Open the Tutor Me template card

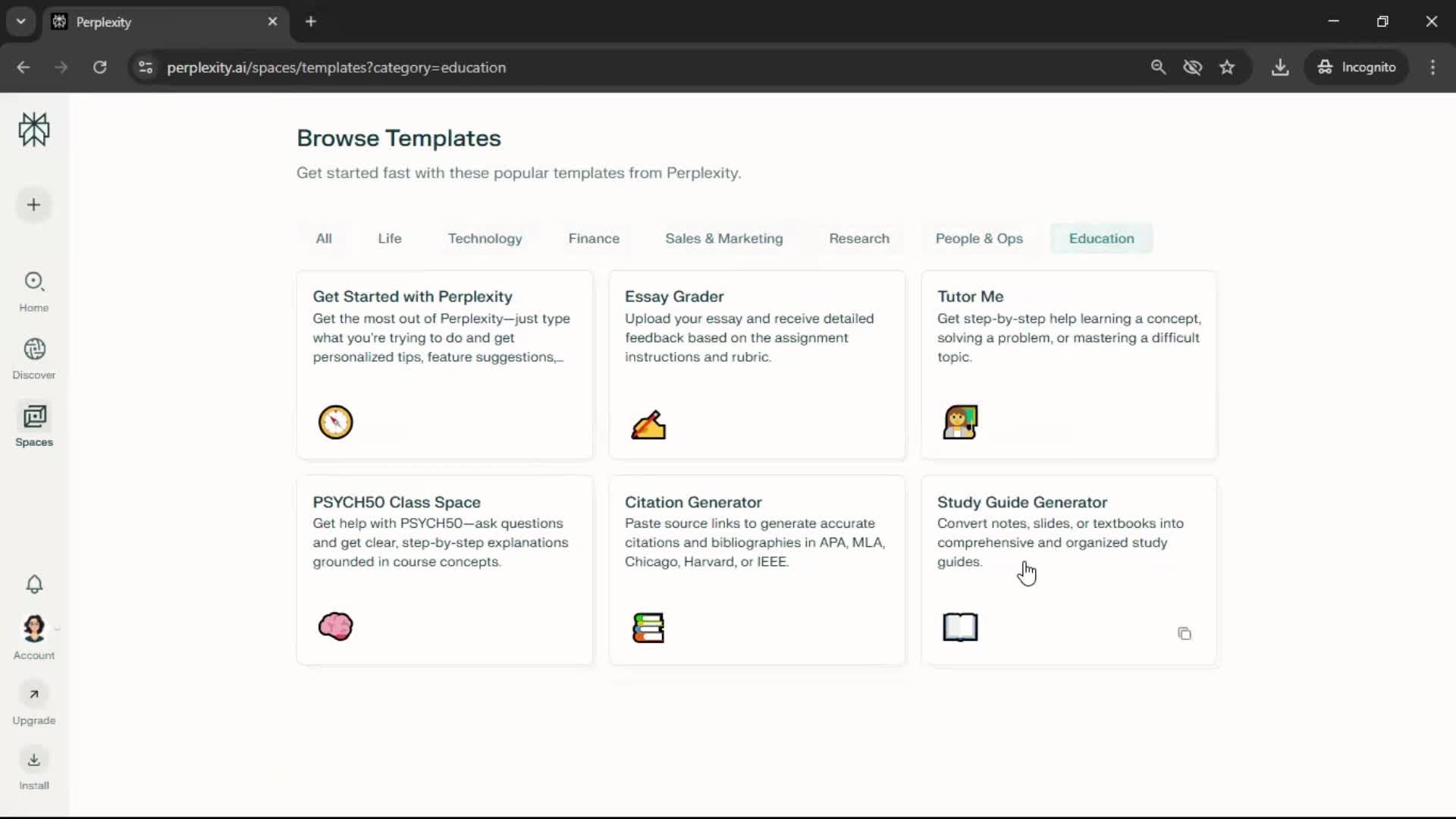pyautogui.click(x=1068, y=364)
